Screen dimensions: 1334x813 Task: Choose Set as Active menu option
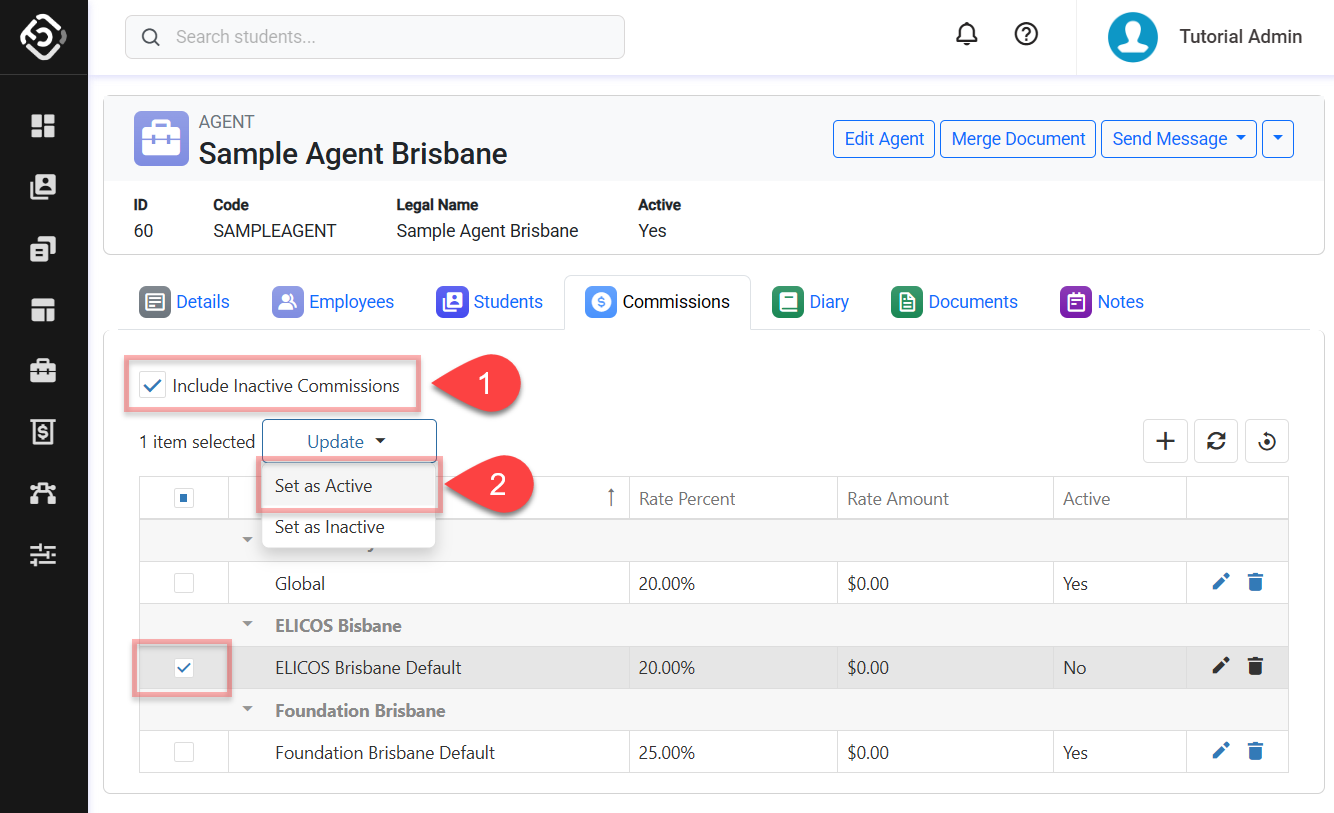tap(324, 486)
